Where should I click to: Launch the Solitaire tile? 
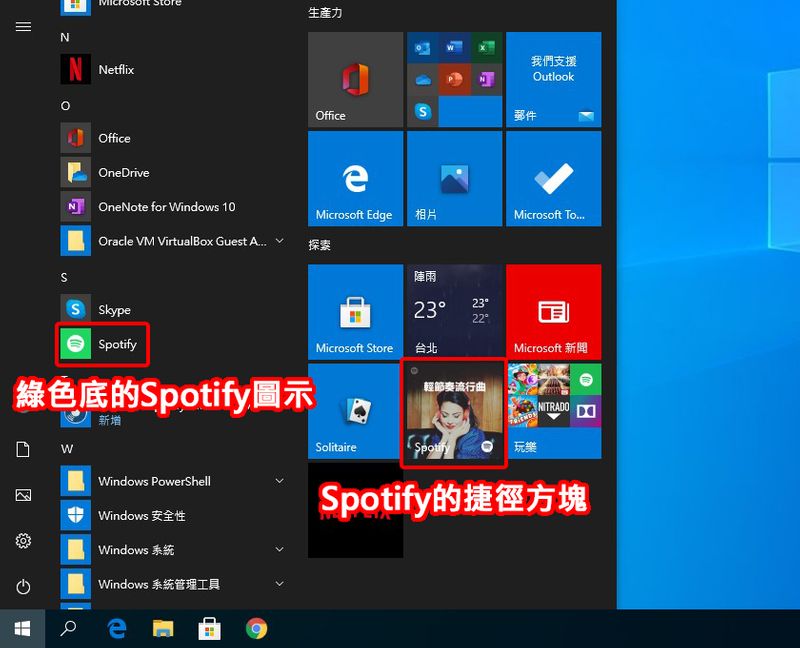tap(356, 411)
